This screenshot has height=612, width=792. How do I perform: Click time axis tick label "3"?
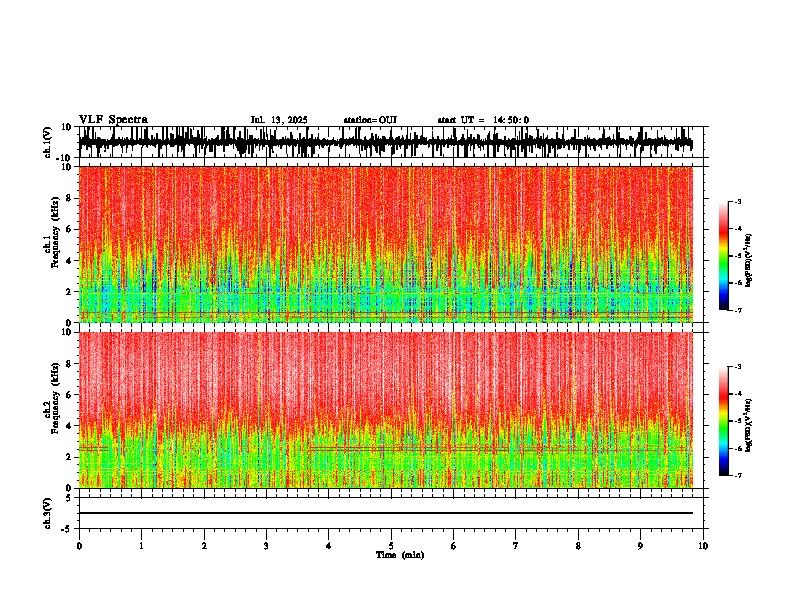point(266,546)
